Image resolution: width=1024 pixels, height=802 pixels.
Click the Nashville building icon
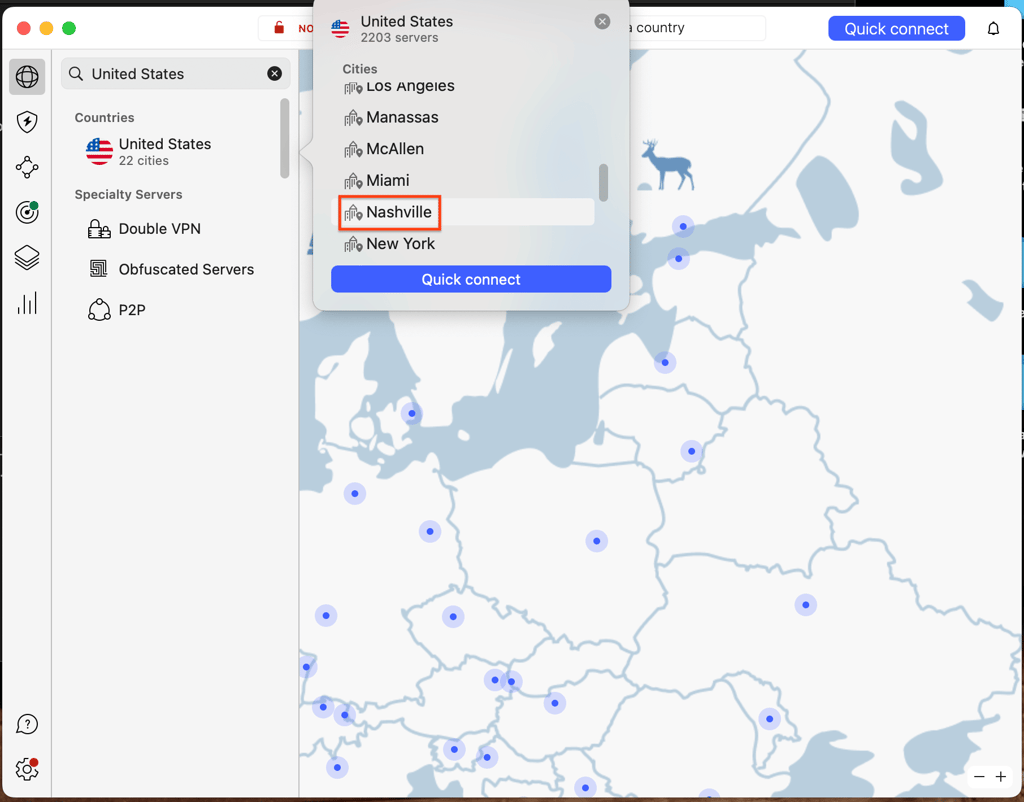(x=353, y=212)
